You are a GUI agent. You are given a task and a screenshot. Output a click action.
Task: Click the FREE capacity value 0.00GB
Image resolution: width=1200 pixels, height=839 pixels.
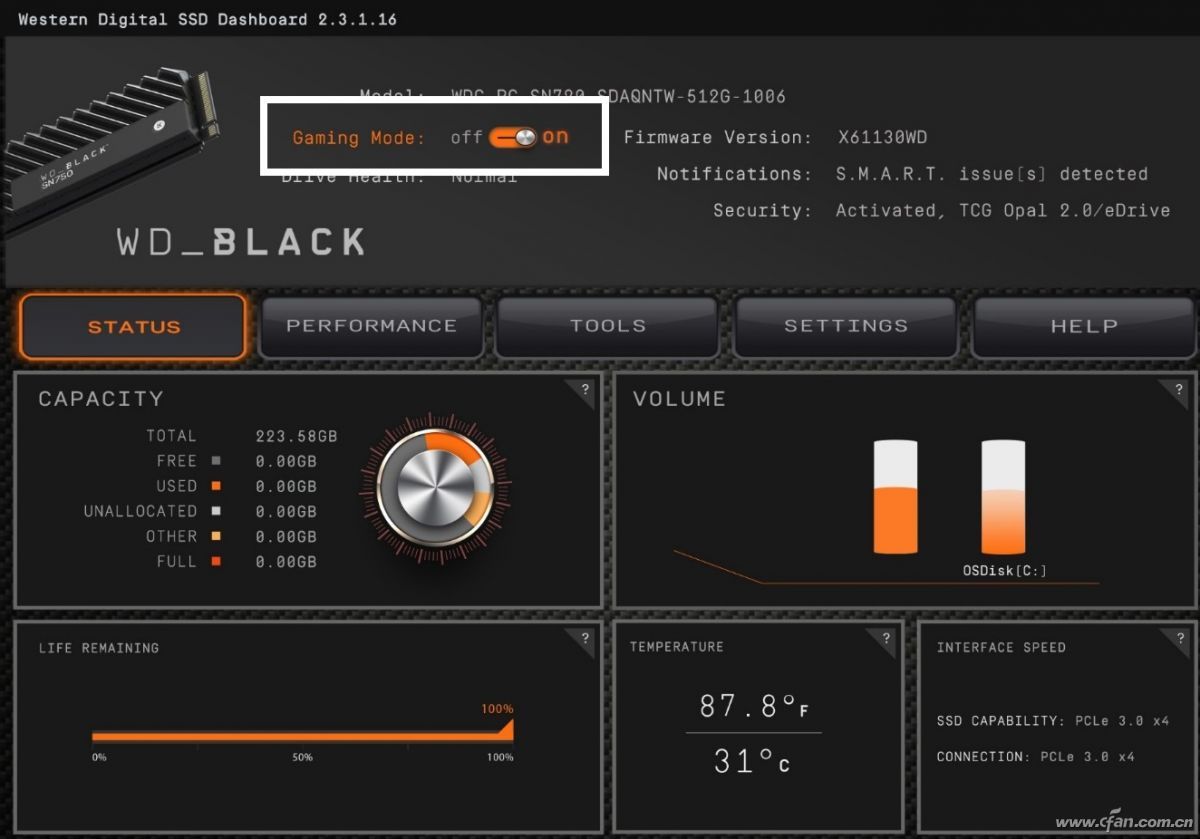click(x=286, y=461)
